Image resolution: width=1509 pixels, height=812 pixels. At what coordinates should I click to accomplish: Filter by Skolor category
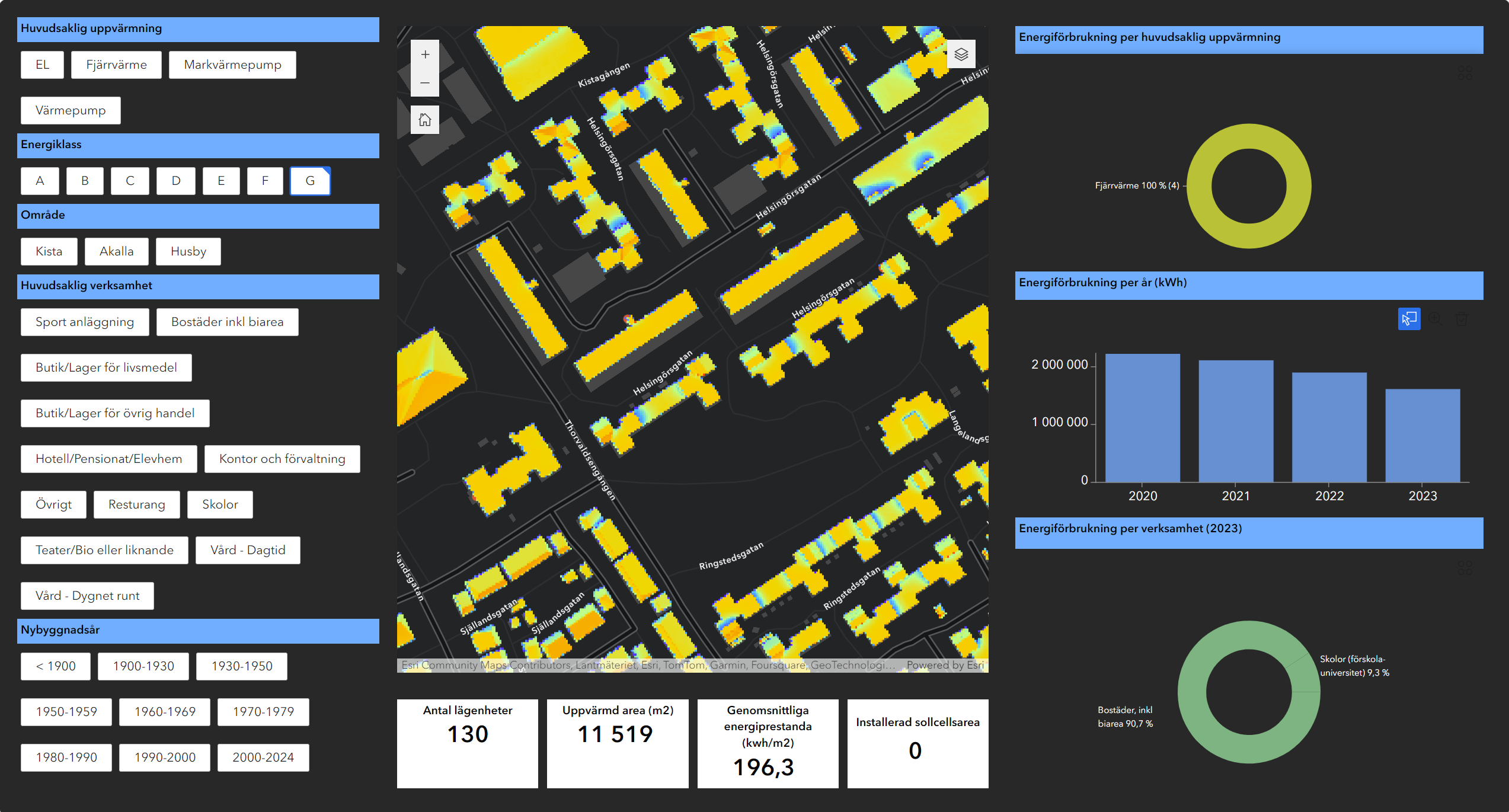point(220,504)
